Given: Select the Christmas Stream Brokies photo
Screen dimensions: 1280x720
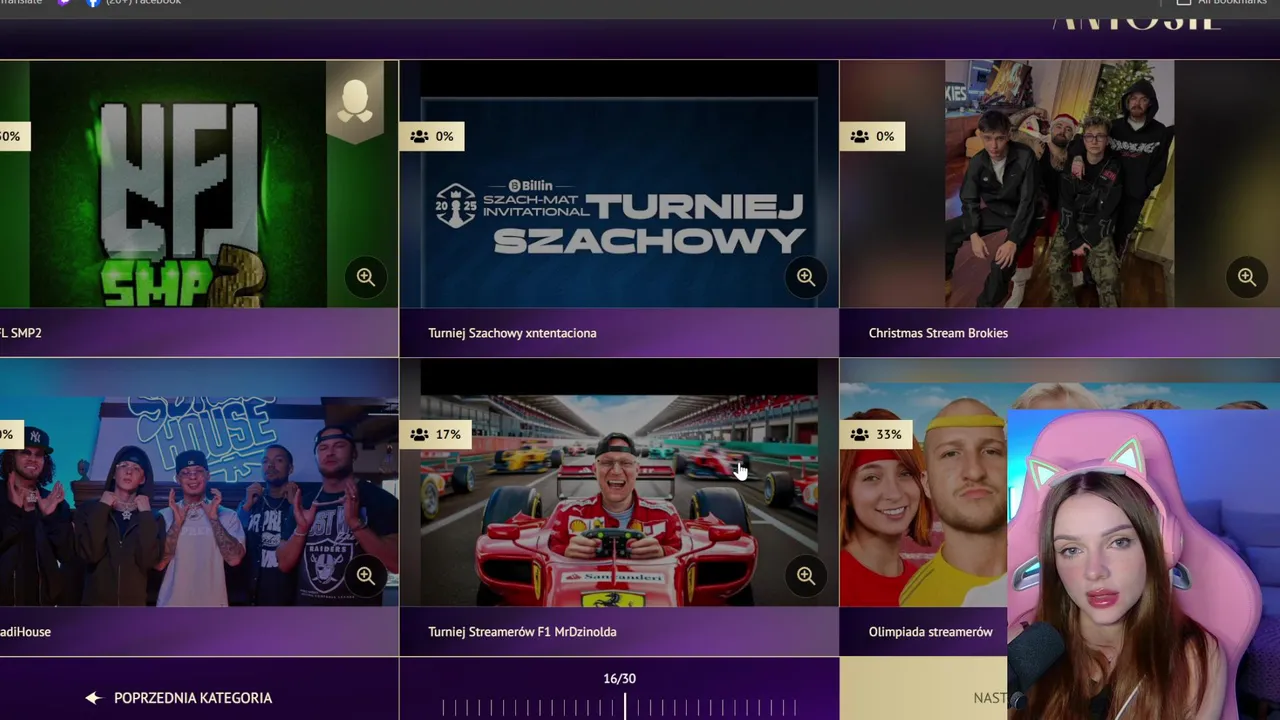Looking at the screenshot, I should tap(1060, 184).
